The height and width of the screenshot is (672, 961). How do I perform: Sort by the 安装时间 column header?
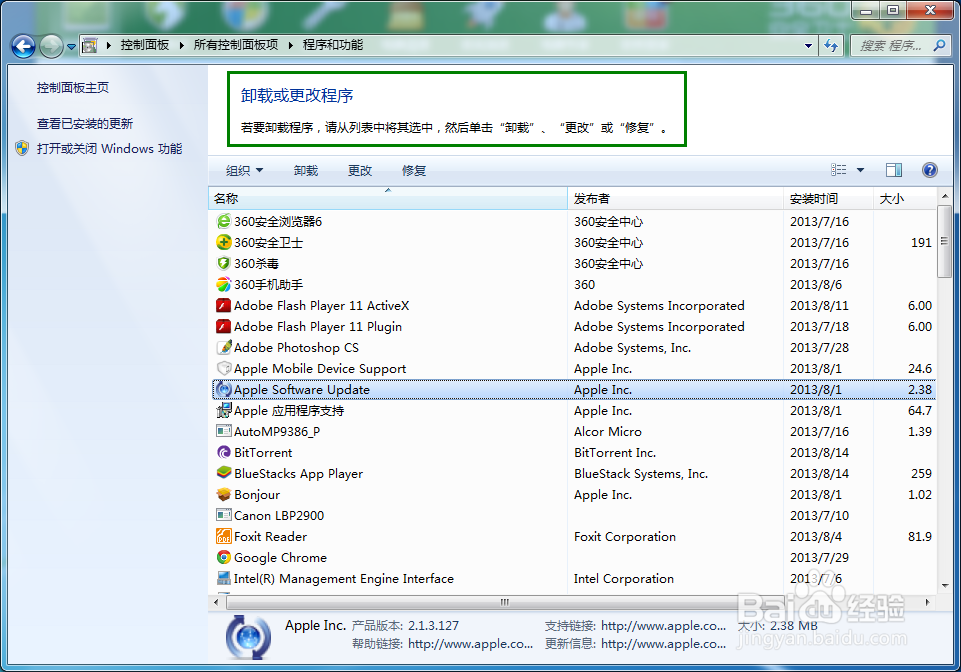click(x=828, y=198)
